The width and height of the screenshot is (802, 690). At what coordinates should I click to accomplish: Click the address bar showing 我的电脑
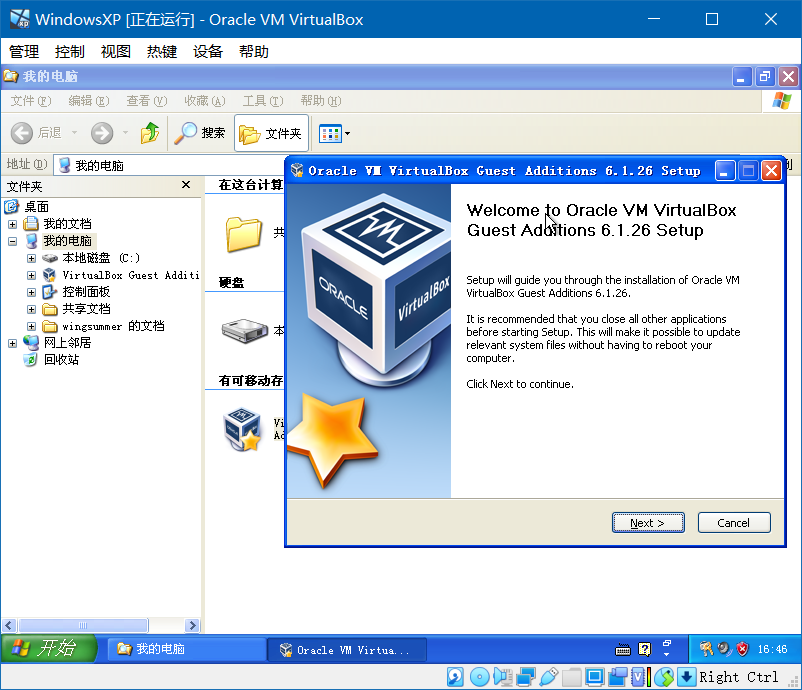169,165
